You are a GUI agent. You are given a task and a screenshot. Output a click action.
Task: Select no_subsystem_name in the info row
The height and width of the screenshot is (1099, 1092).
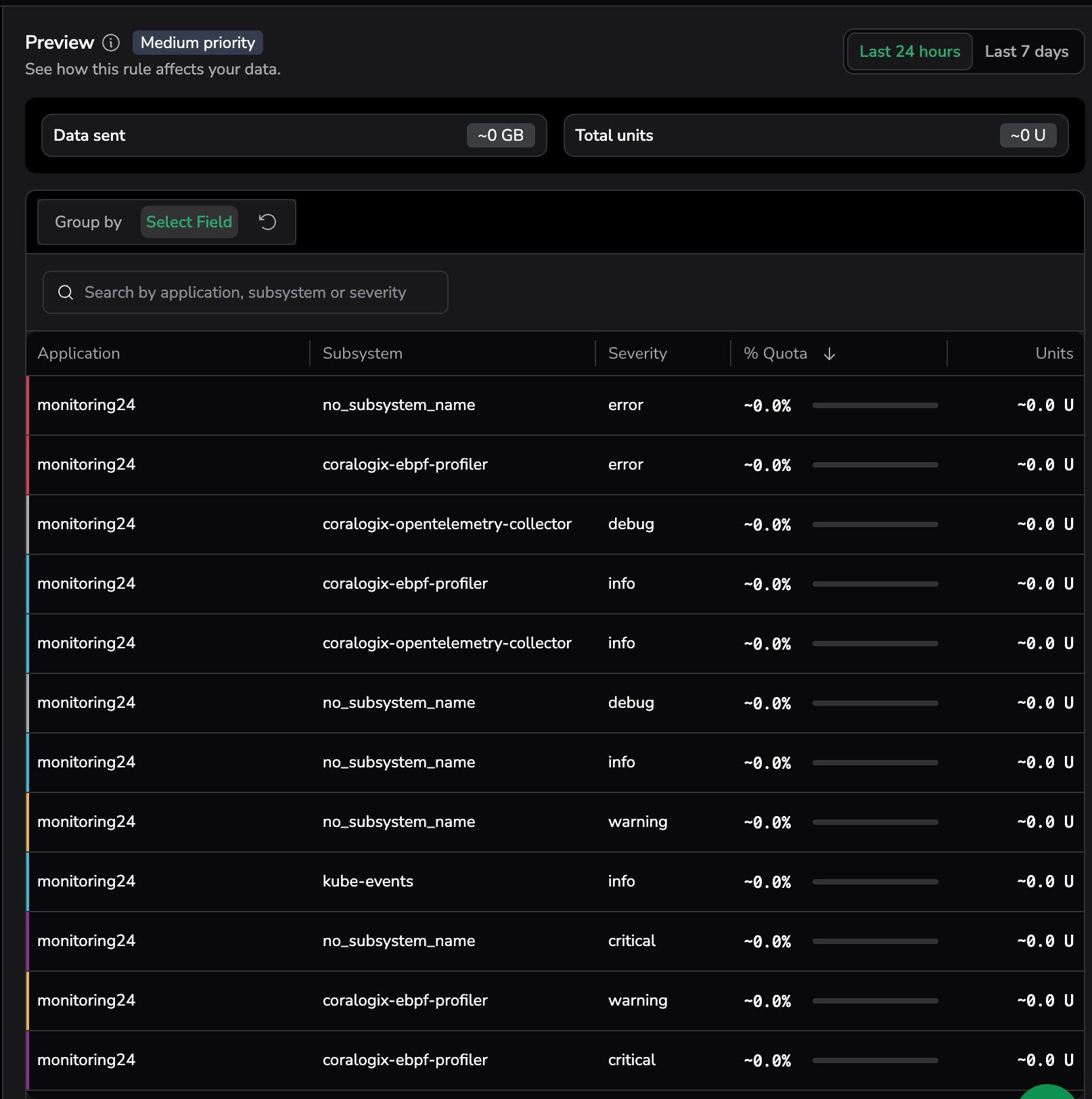click(x=399, y=762)
